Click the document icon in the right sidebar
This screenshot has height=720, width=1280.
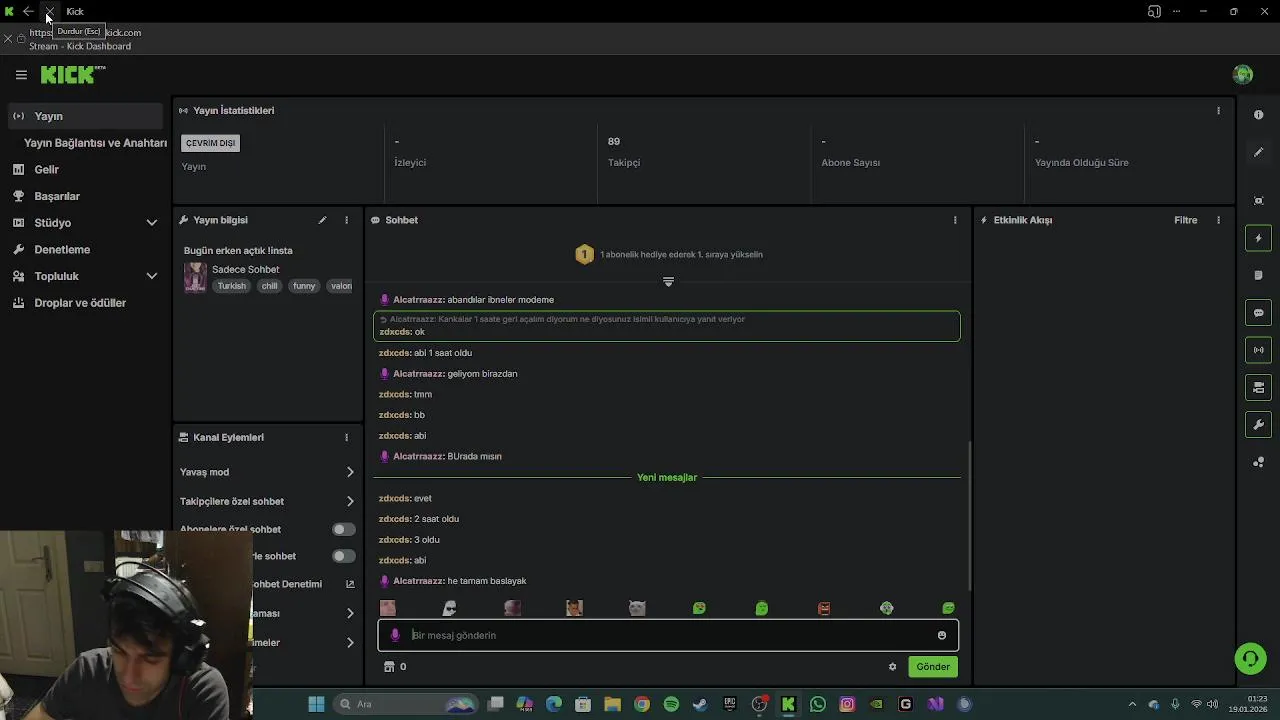click(1258, 275)
